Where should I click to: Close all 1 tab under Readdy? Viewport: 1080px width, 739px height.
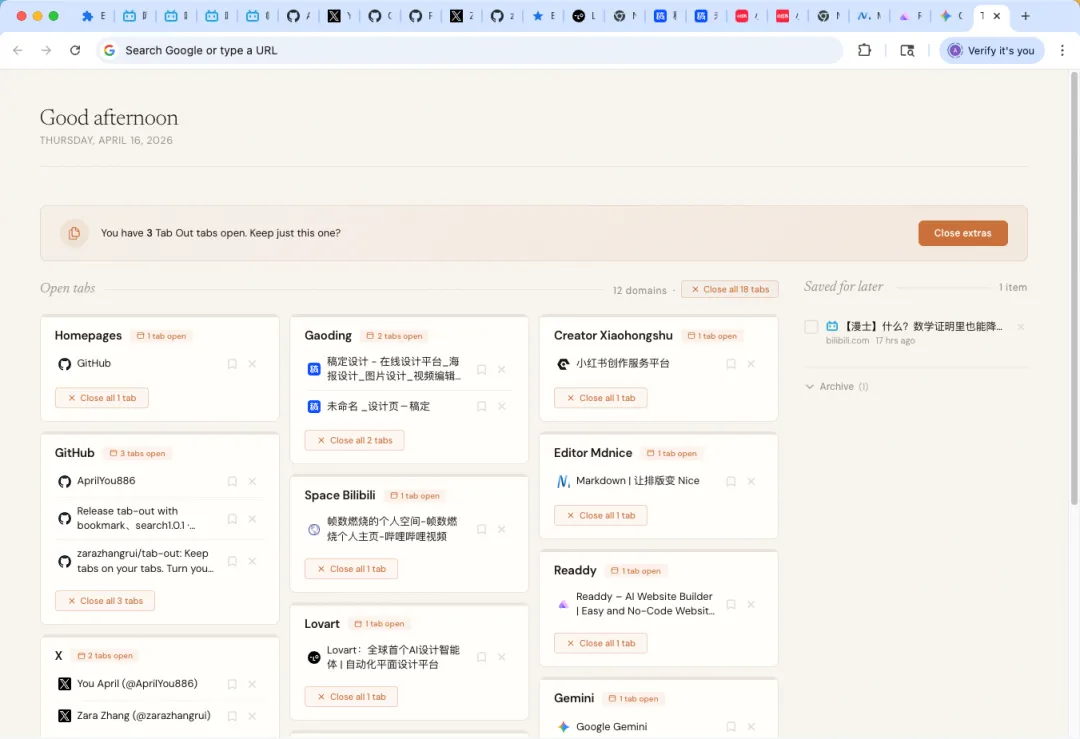point(601,643)
